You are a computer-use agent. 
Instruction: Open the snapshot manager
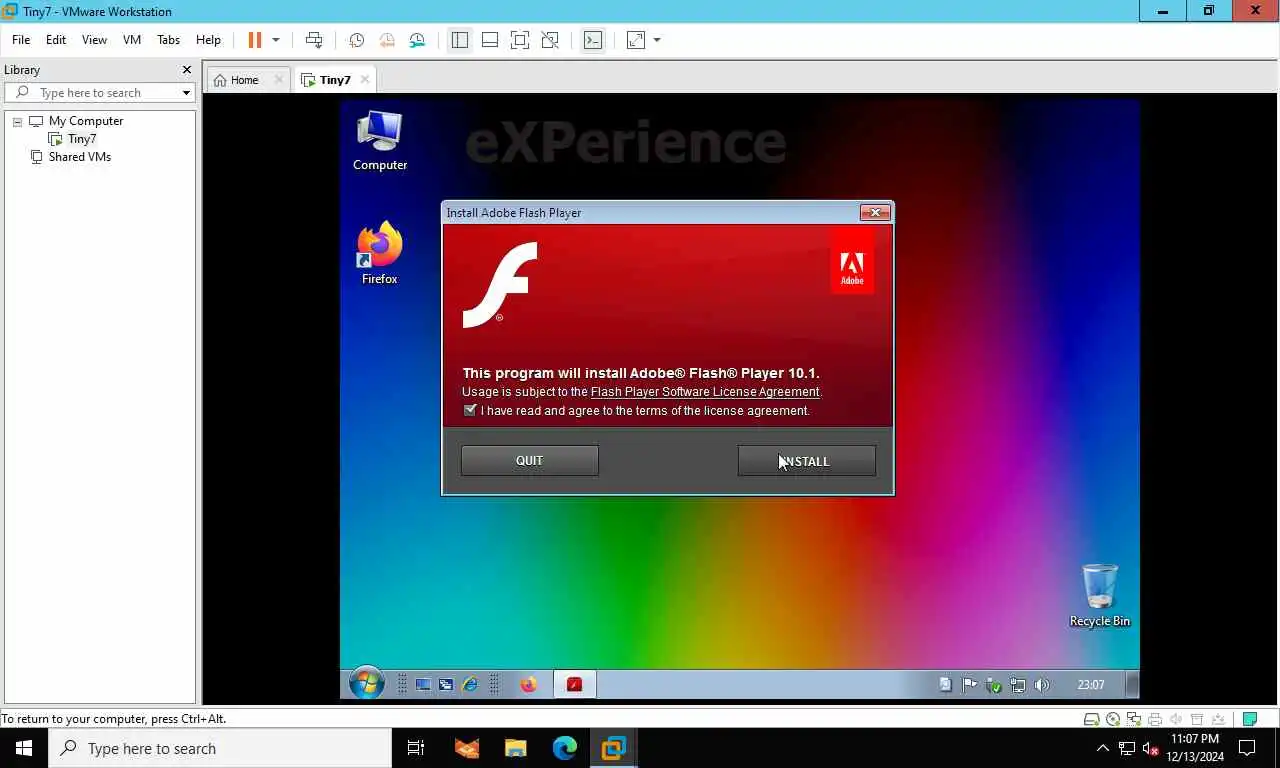coord(417,40)
